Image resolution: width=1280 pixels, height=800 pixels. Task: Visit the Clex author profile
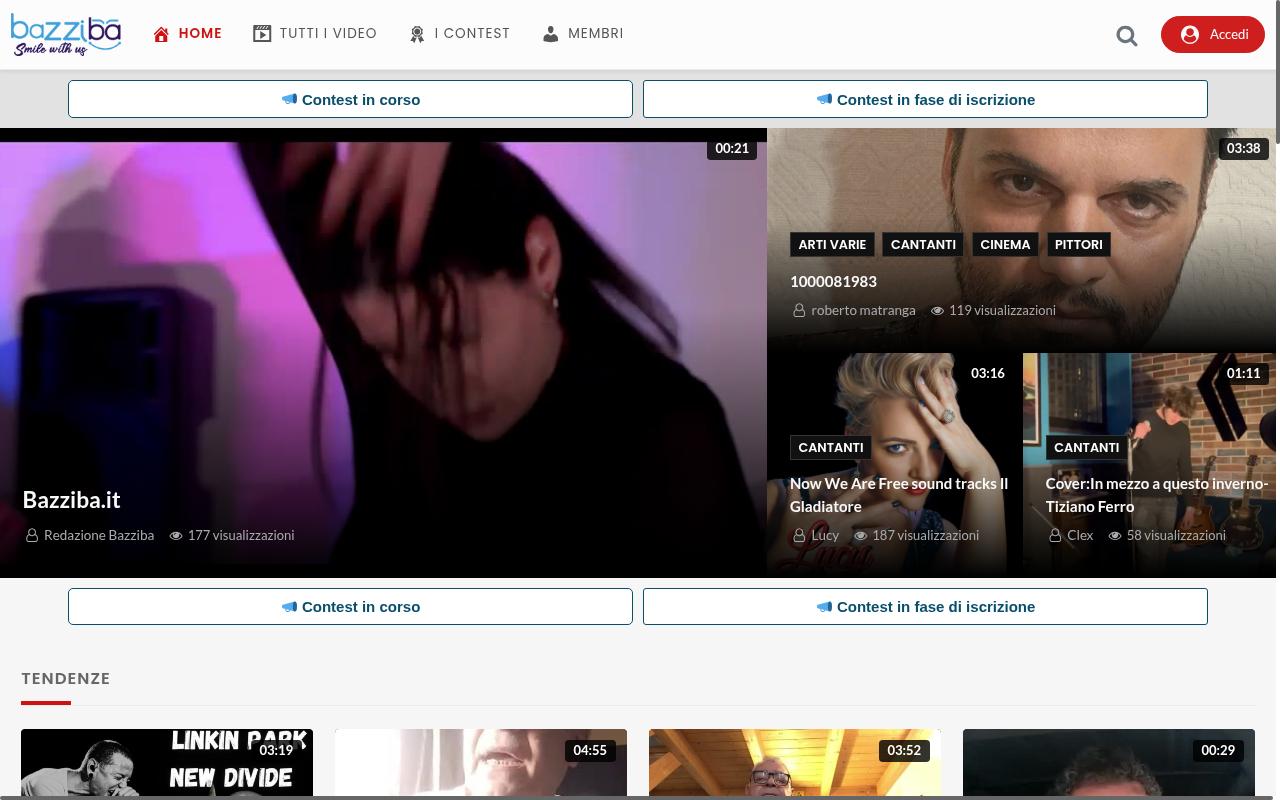pyautogui.click(x=1080, y=536)
